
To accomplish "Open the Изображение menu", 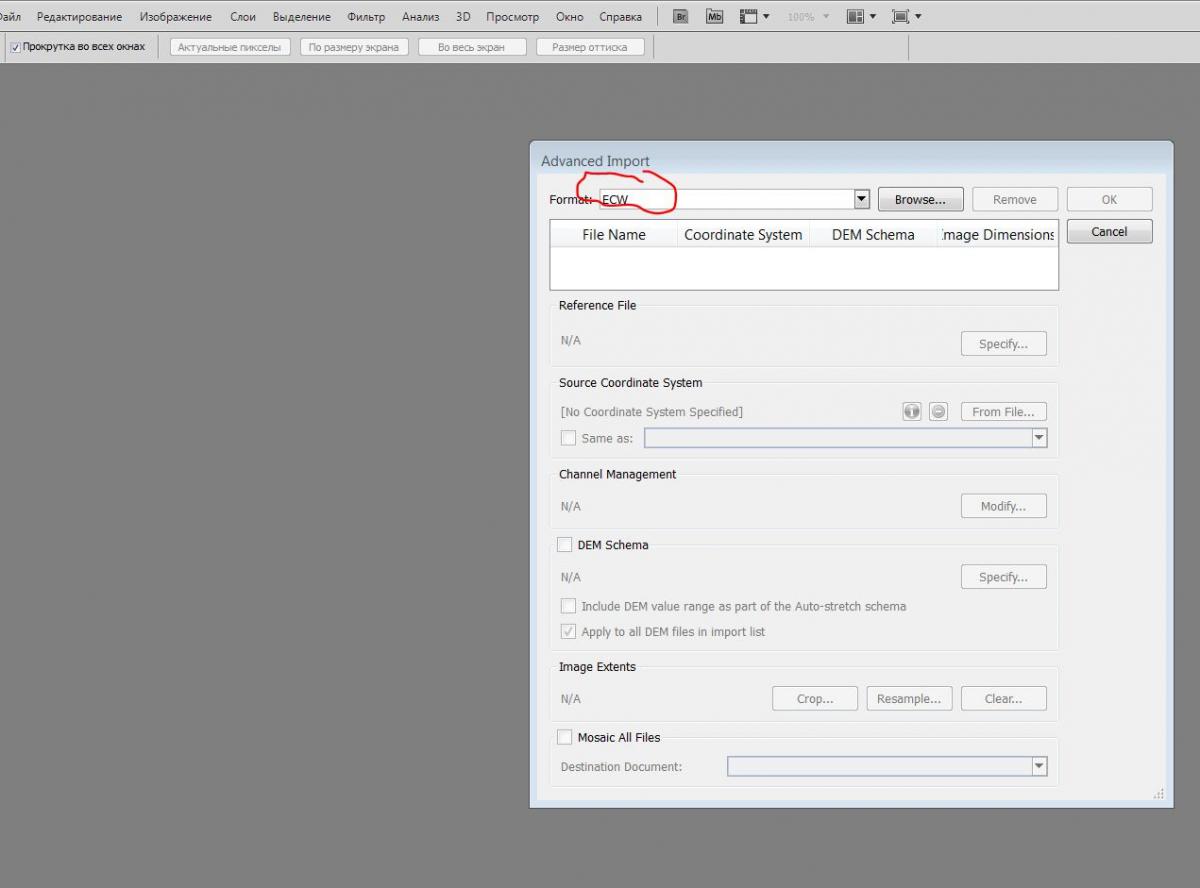I will [176, 17].
